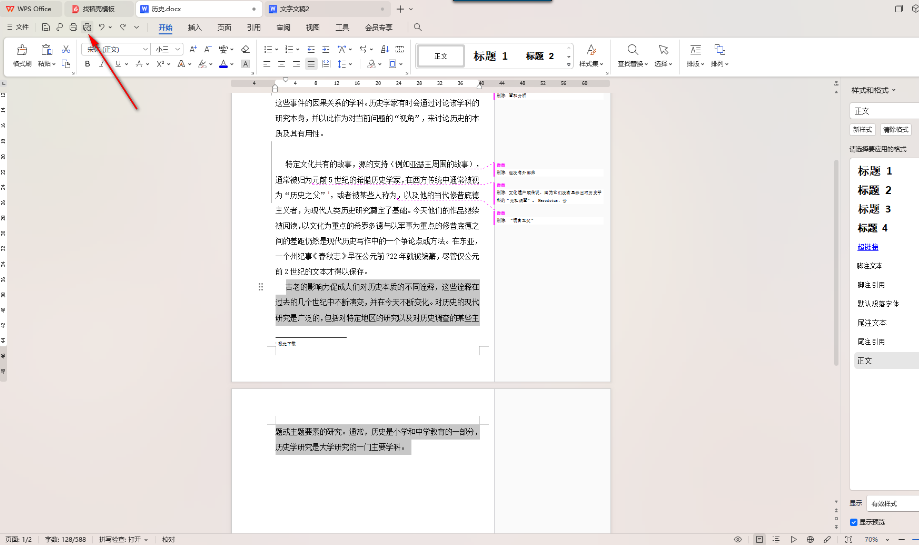The width and height of the screenshot is (919, 545).
Task: Click the undo arrow icon
Action: [102, 27]
